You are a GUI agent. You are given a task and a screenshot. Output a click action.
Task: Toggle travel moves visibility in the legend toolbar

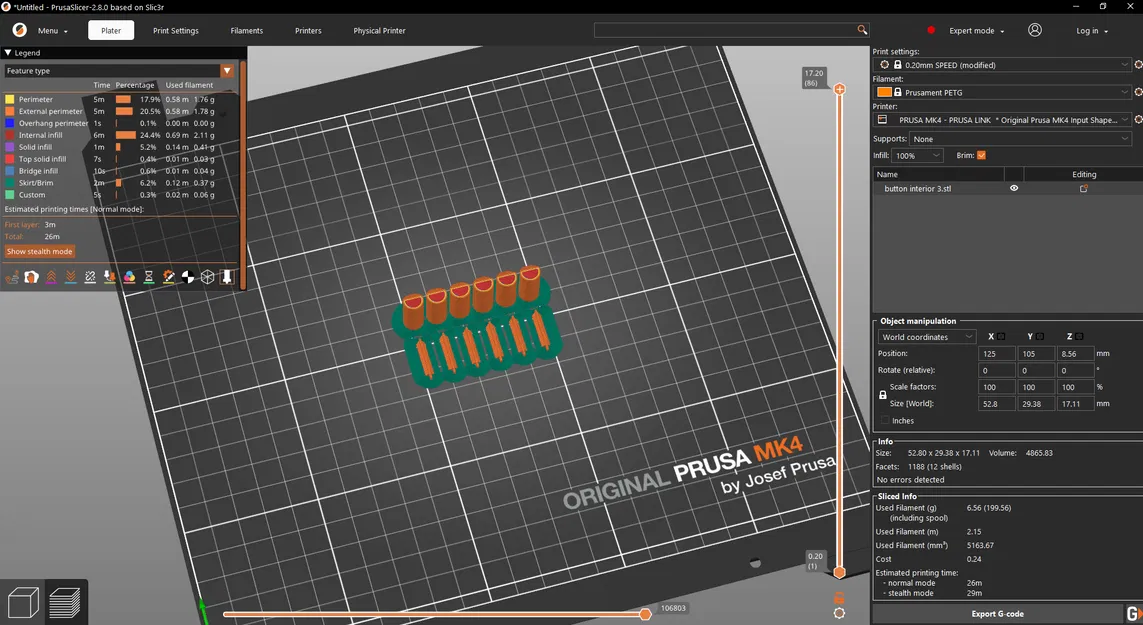(12, 277)
